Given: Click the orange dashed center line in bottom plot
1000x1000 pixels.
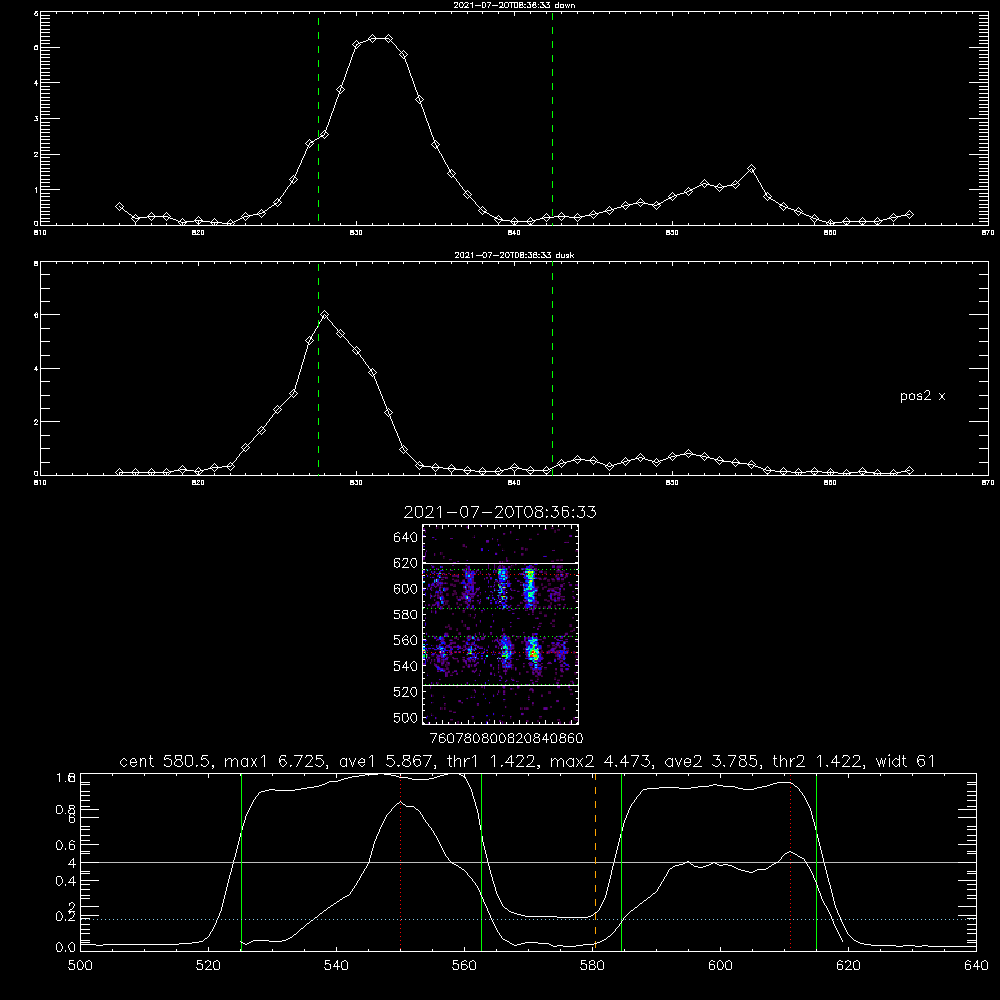Looking at the screenshot, I should 595,861.
